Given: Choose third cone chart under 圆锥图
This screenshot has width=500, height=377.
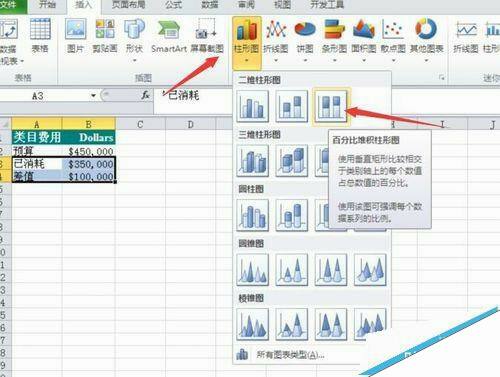Looking at the screenshot, I should (331, 270).
